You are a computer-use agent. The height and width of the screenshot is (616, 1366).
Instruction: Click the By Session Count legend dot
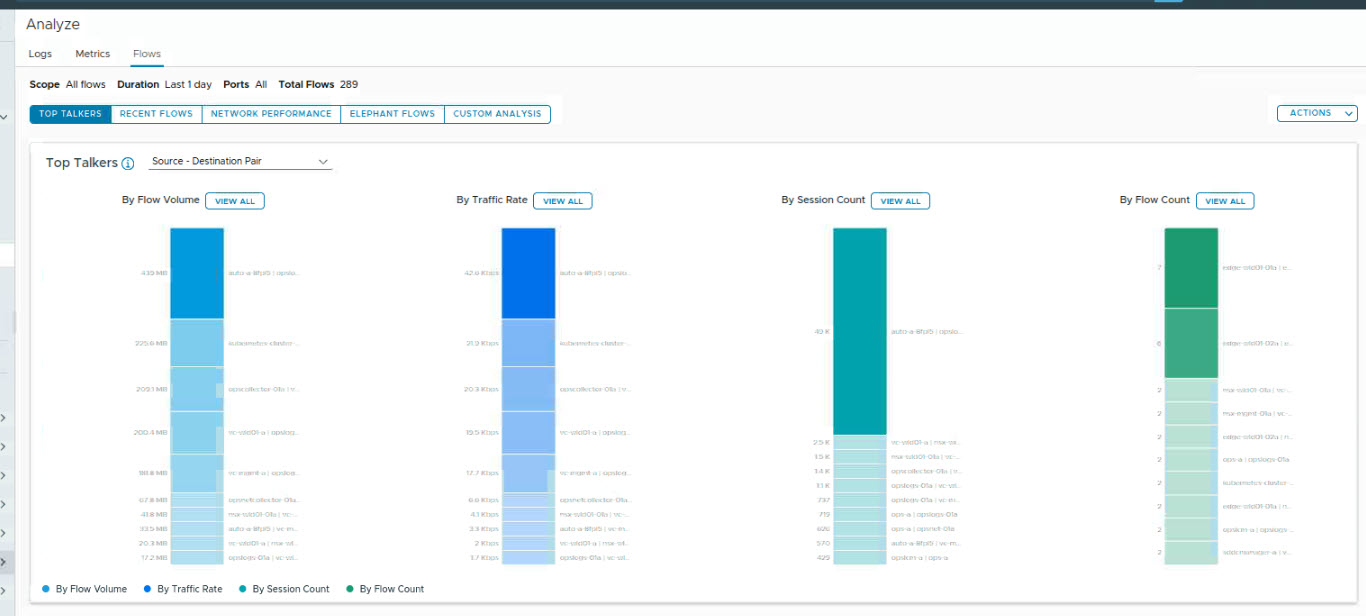point(243,589)
